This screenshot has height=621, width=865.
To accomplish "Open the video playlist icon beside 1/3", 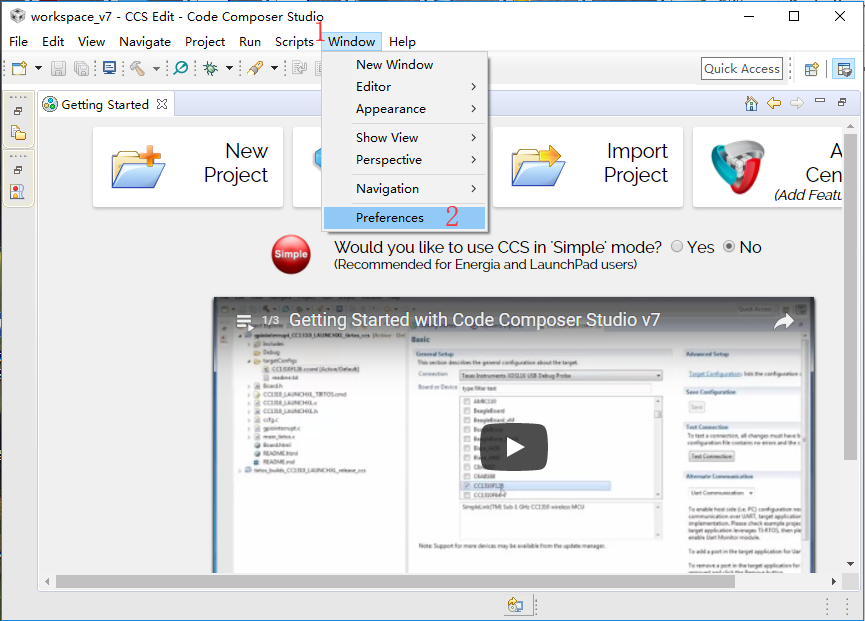I will pyautogui.click(x=244, y=321).
